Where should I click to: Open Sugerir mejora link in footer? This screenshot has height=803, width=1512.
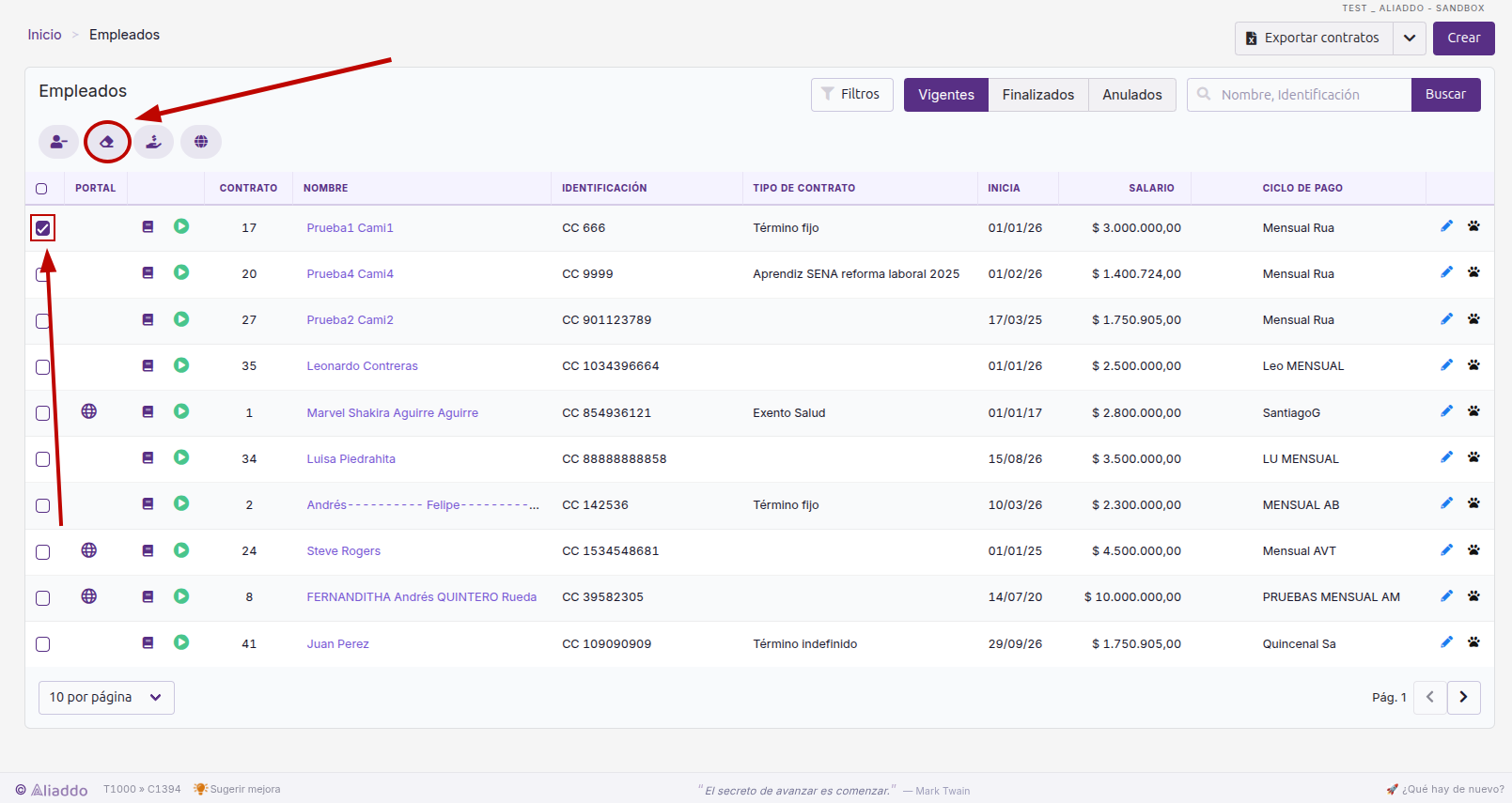click(x=237, y=789)
